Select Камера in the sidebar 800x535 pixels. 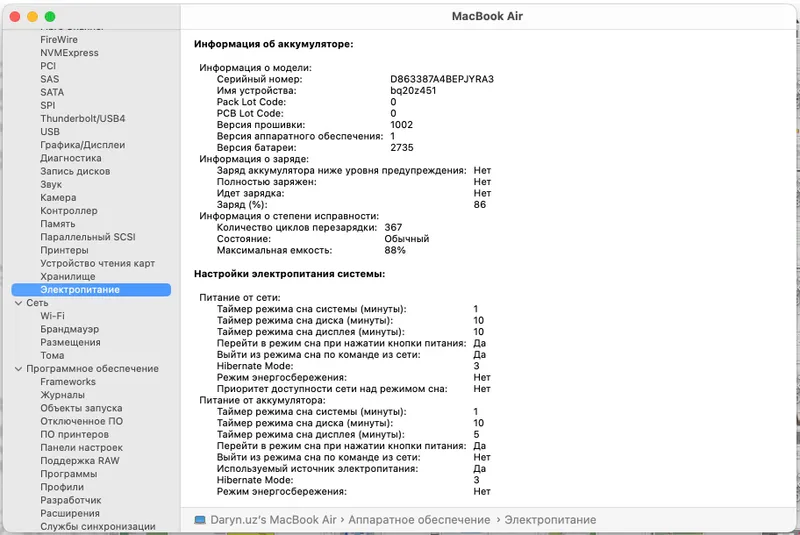tap(58, 198)
